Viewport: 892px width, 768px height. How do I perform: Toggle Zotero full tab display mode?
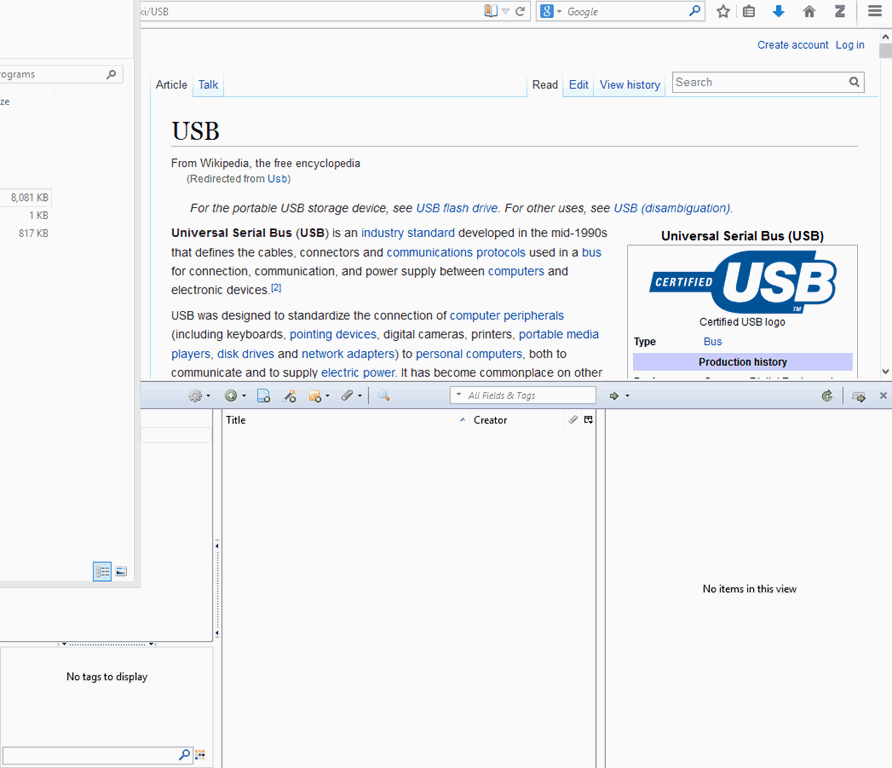pos(858,396)
